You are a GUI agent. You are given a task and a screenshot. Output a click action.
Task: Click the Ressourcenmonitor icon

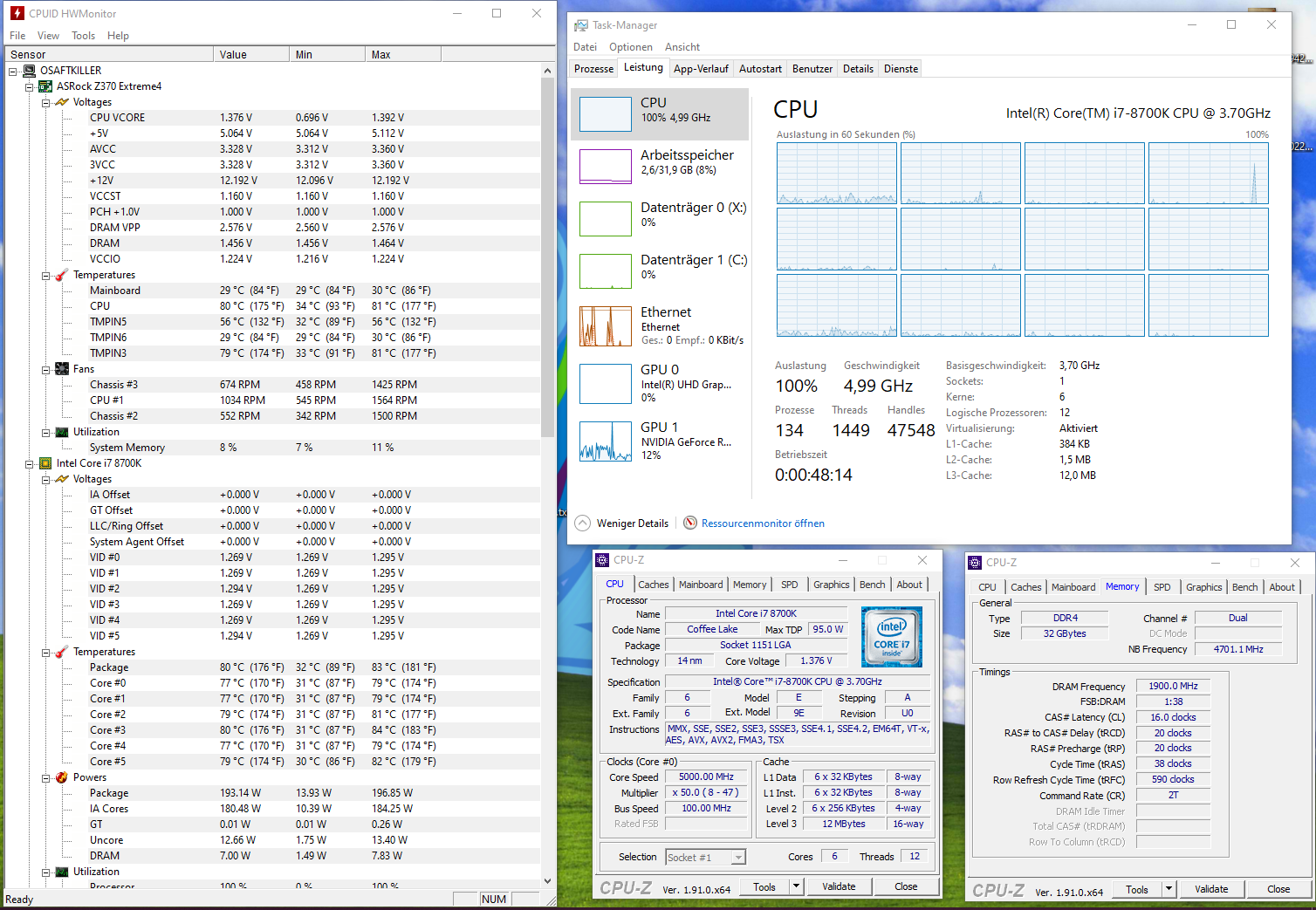tap(690, 523)
